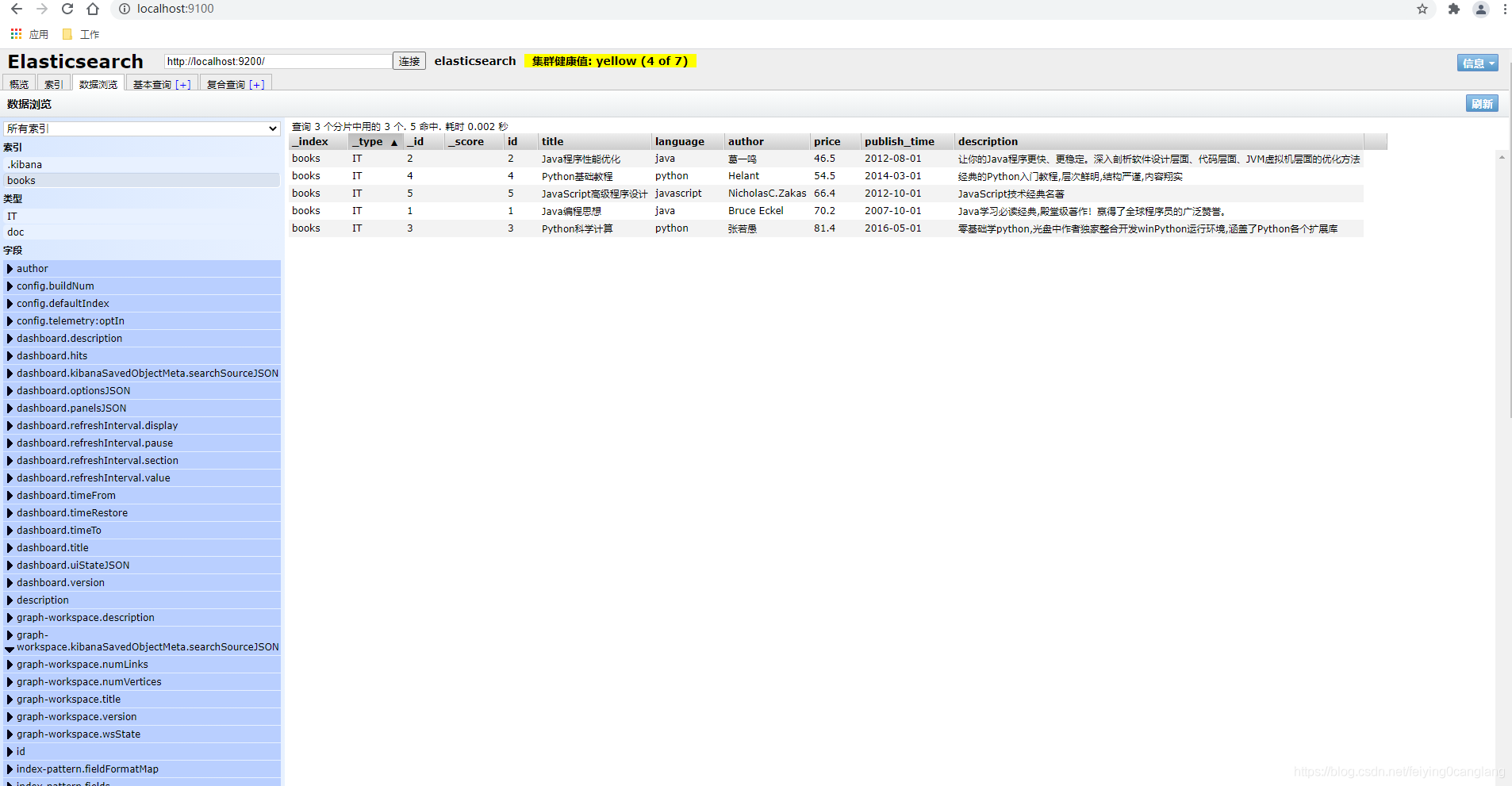Viewport: 1512px width, 786px height.
Task: Select the books index
Action: point(142,181)
